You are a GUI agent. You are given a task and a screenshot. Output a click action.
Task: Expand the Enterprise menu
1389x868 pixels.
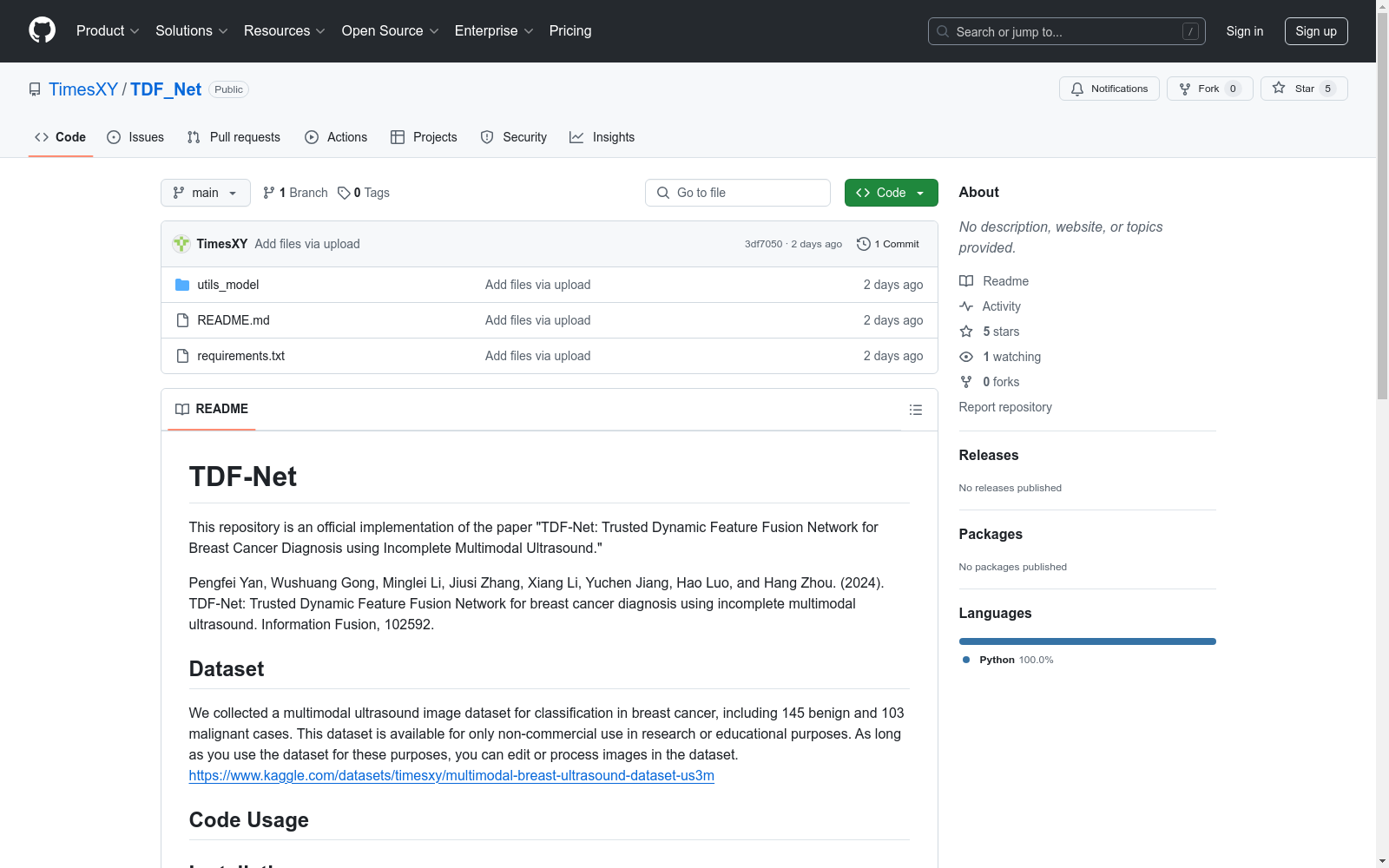pos(494,30)
